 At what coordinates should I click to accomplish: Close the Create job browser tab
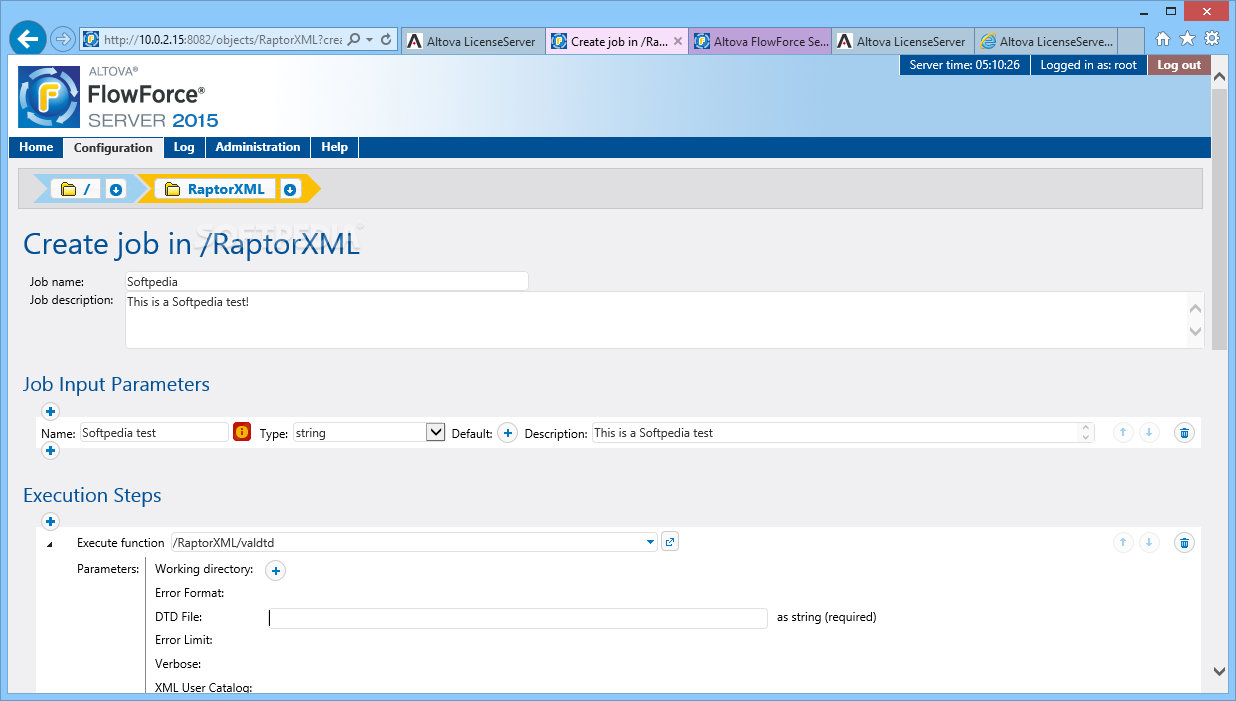point(678,41)
